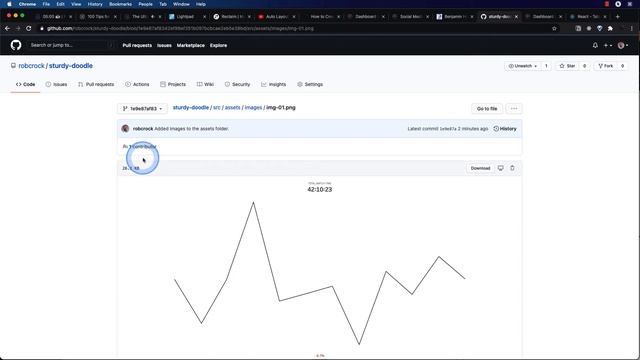
Task: Click the GitHub Octocat logo
Action: 16,45
